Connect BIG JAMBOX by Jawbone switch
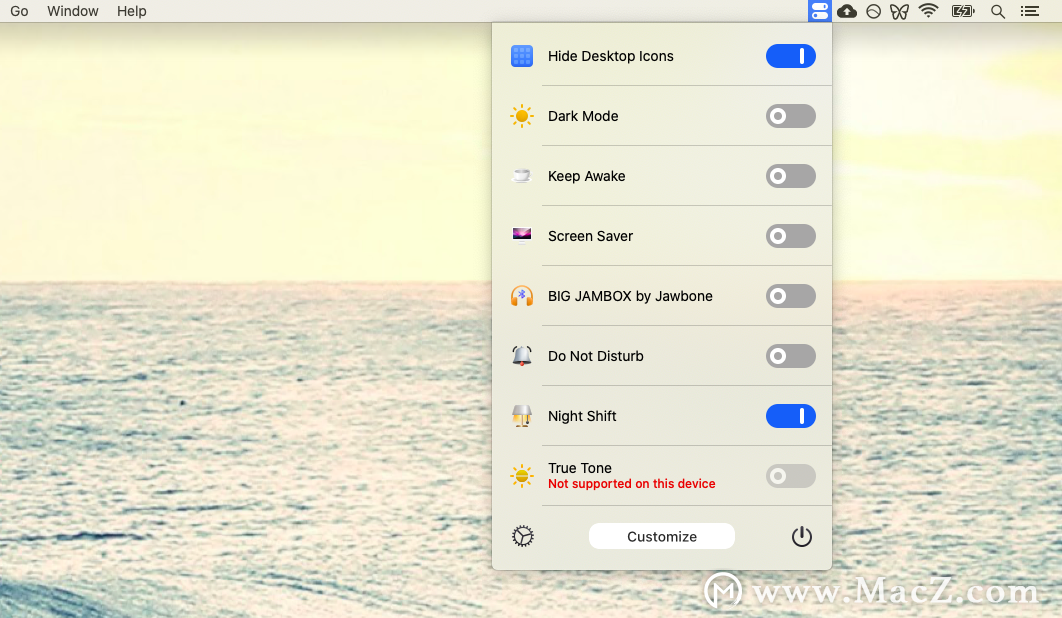Image resolution: width=1062 pixels, height=618 pixels. (x=790, y=296)
